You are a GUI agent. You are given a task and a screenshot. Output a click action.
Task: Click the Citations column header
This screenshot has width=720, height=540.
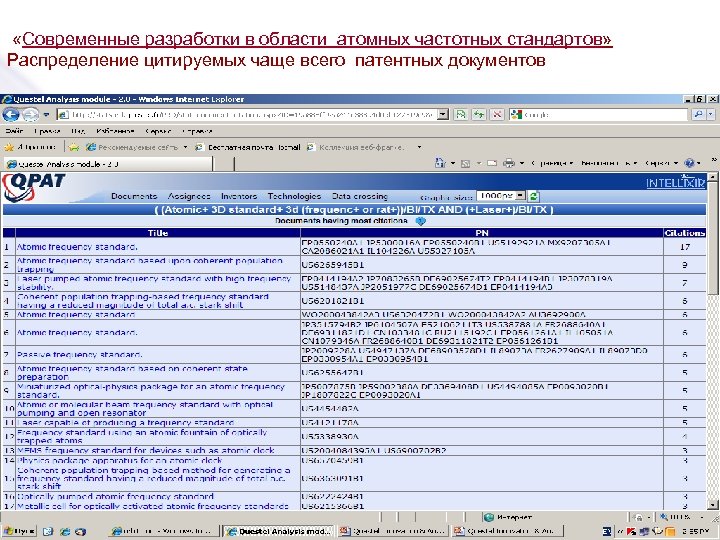coord(685,233)
